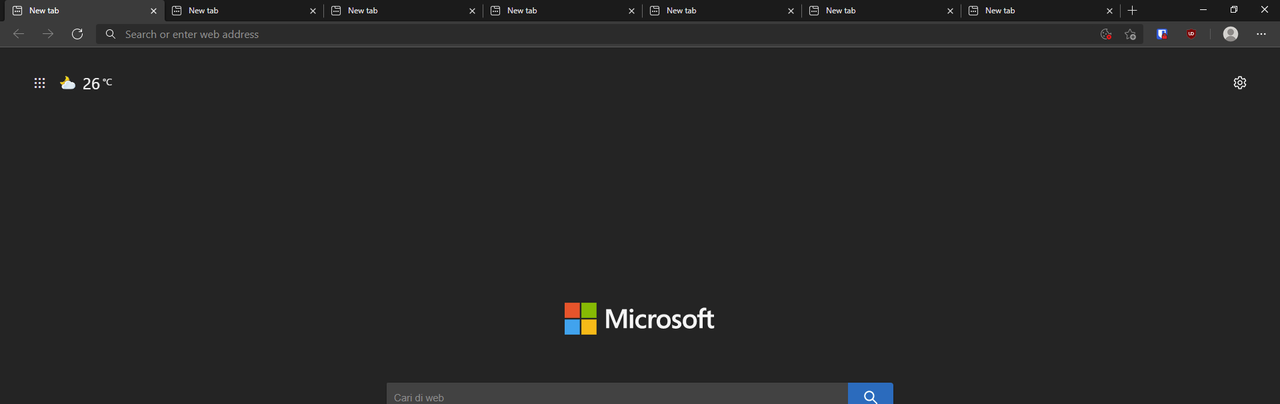This screenshot has height=404, width=1280.
Task: Open the weather widget showing 26 °C
Action: pos(86,84)
